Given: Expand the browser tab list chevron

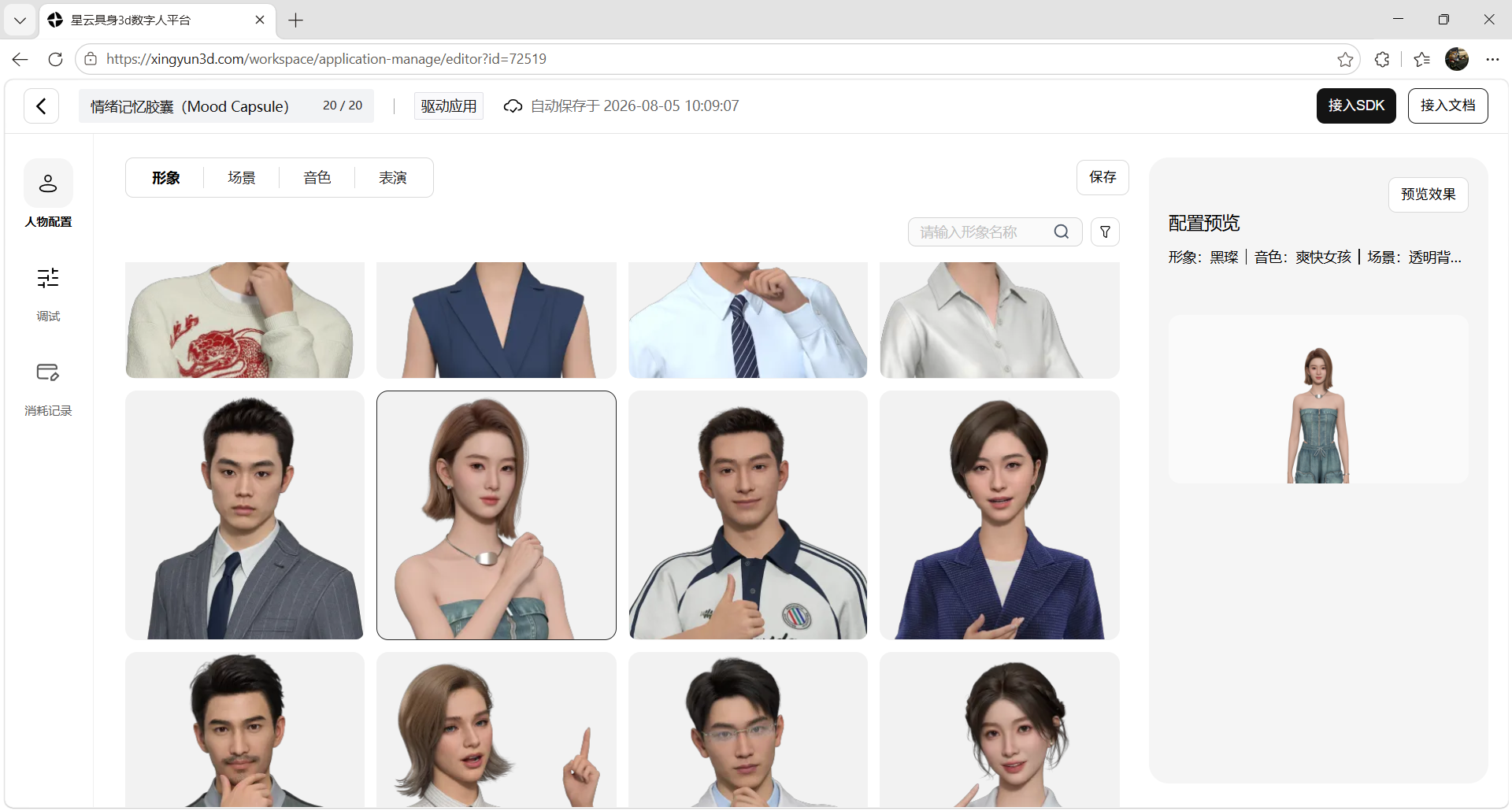Looking at the screenshot, I should tap(20, 20).
